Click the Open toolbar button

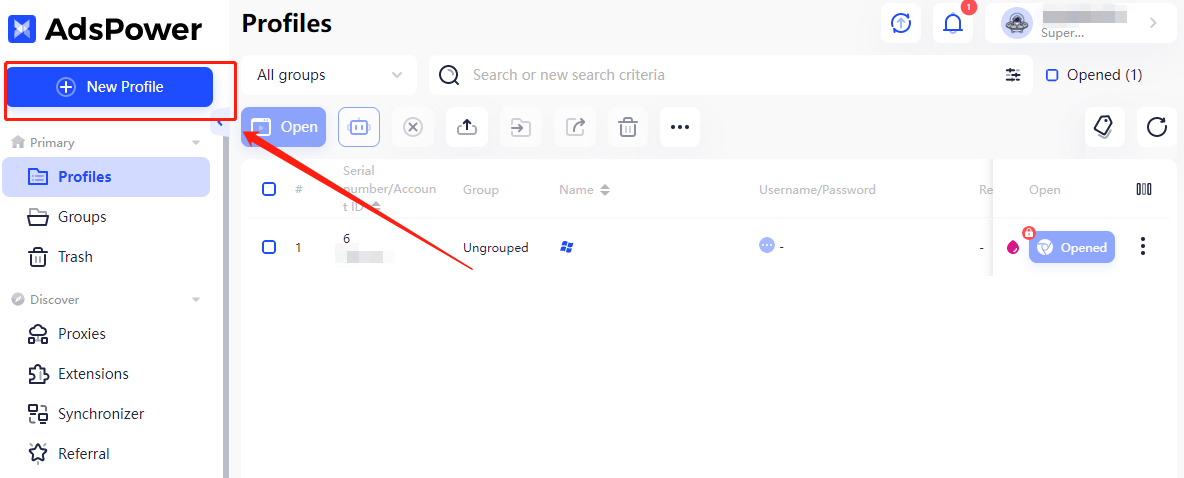pos(284,127)
